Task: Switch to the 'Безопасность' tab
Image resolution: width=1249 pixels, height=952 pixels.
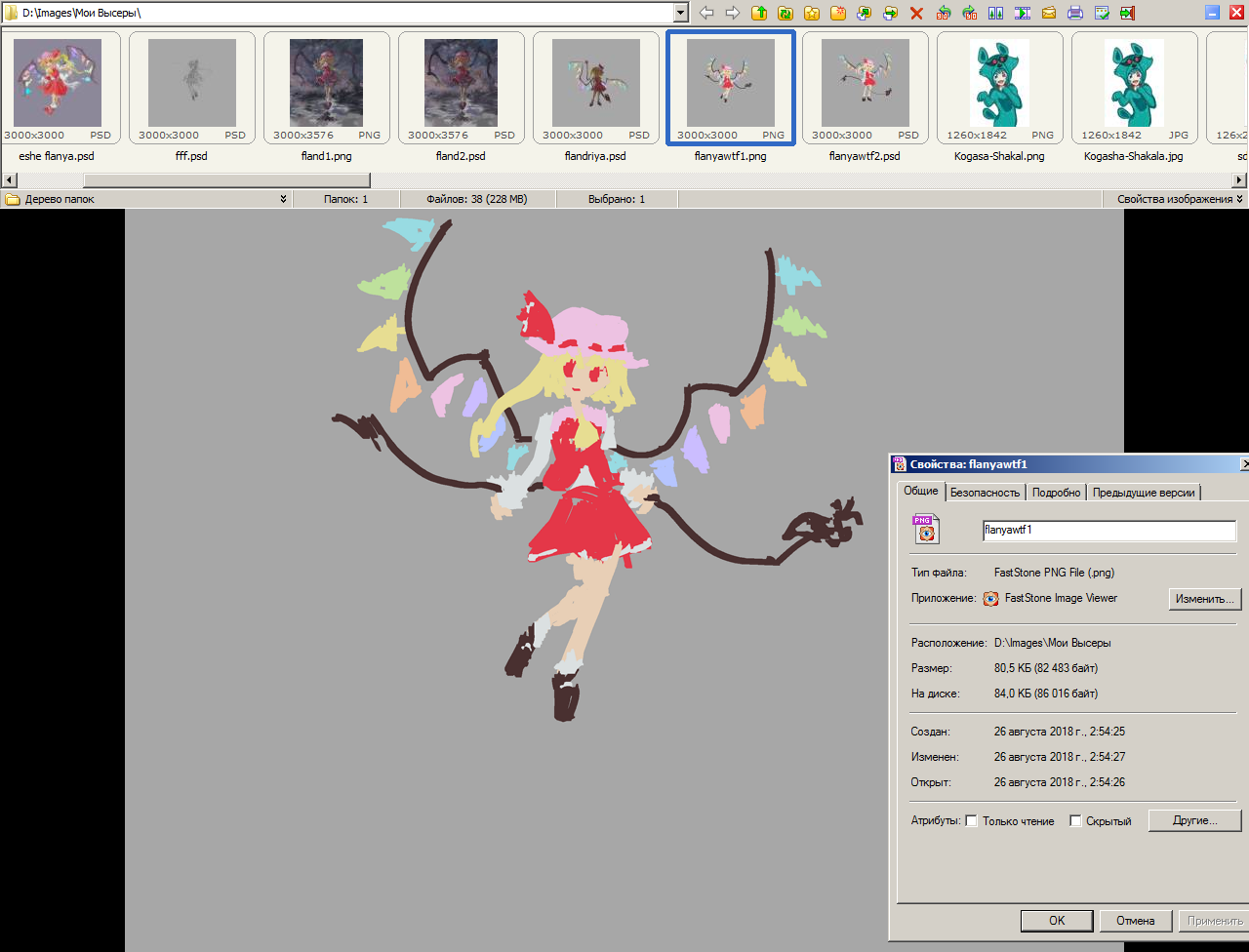Action: click(x=985, y=493)
